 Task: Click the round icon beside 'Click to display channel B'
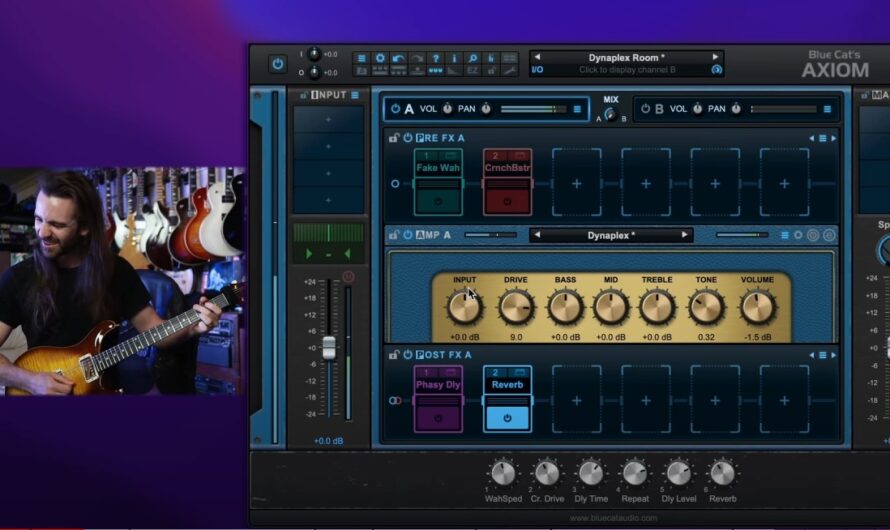tap(717, 70)
